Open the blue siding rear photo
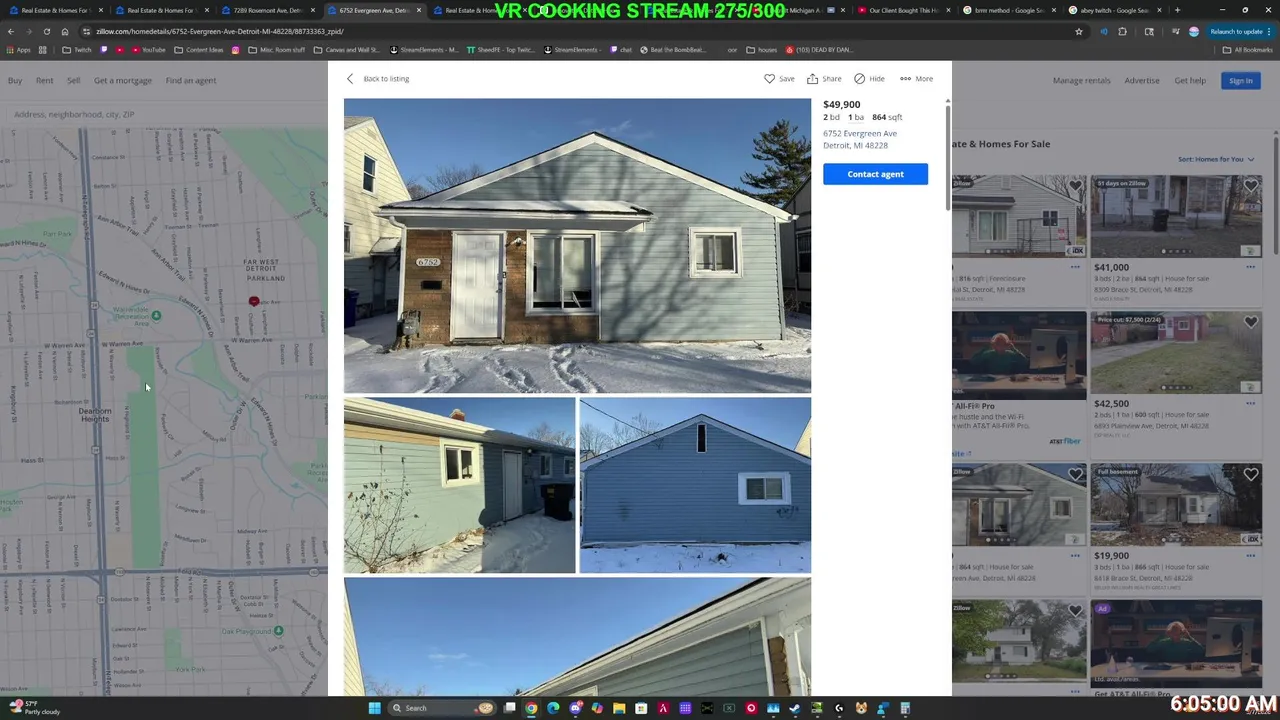Image resolution: width=1280 pixels, height=720 pixels. coord(695,485)
